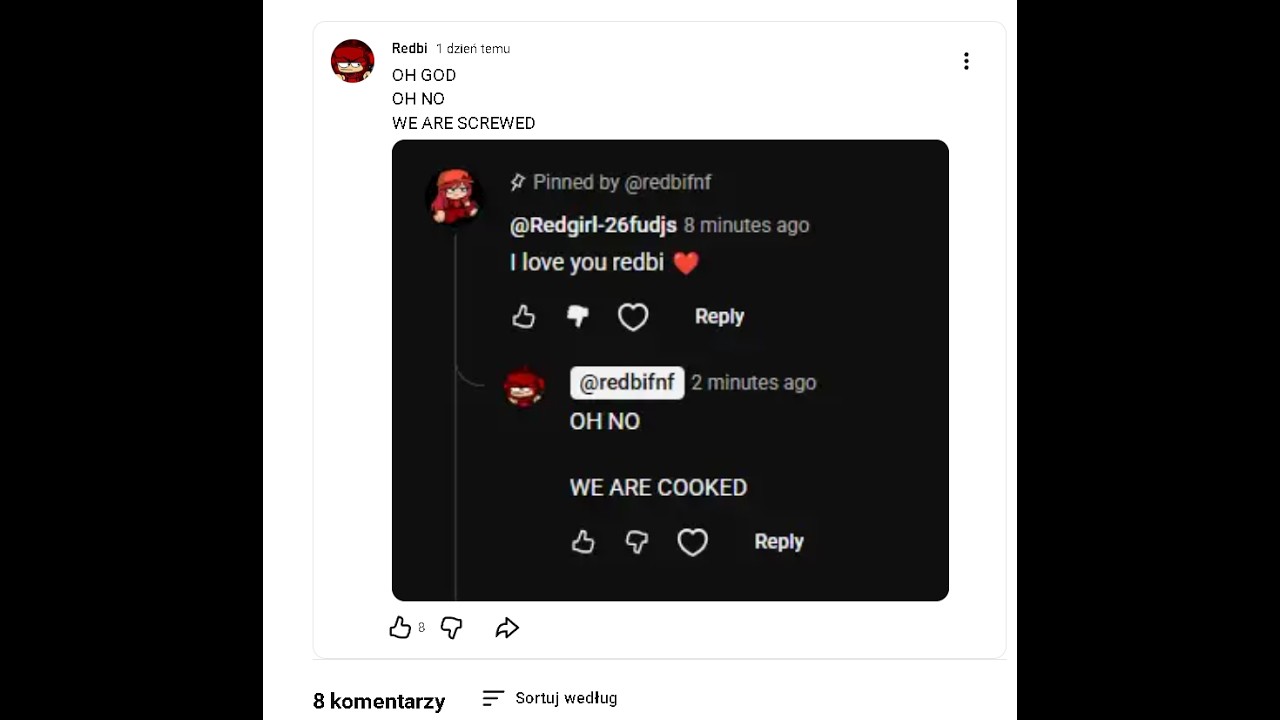Screen dimensions: 1280x720
Task: Click Redbi's channel avatar
Action: point(352,61)
